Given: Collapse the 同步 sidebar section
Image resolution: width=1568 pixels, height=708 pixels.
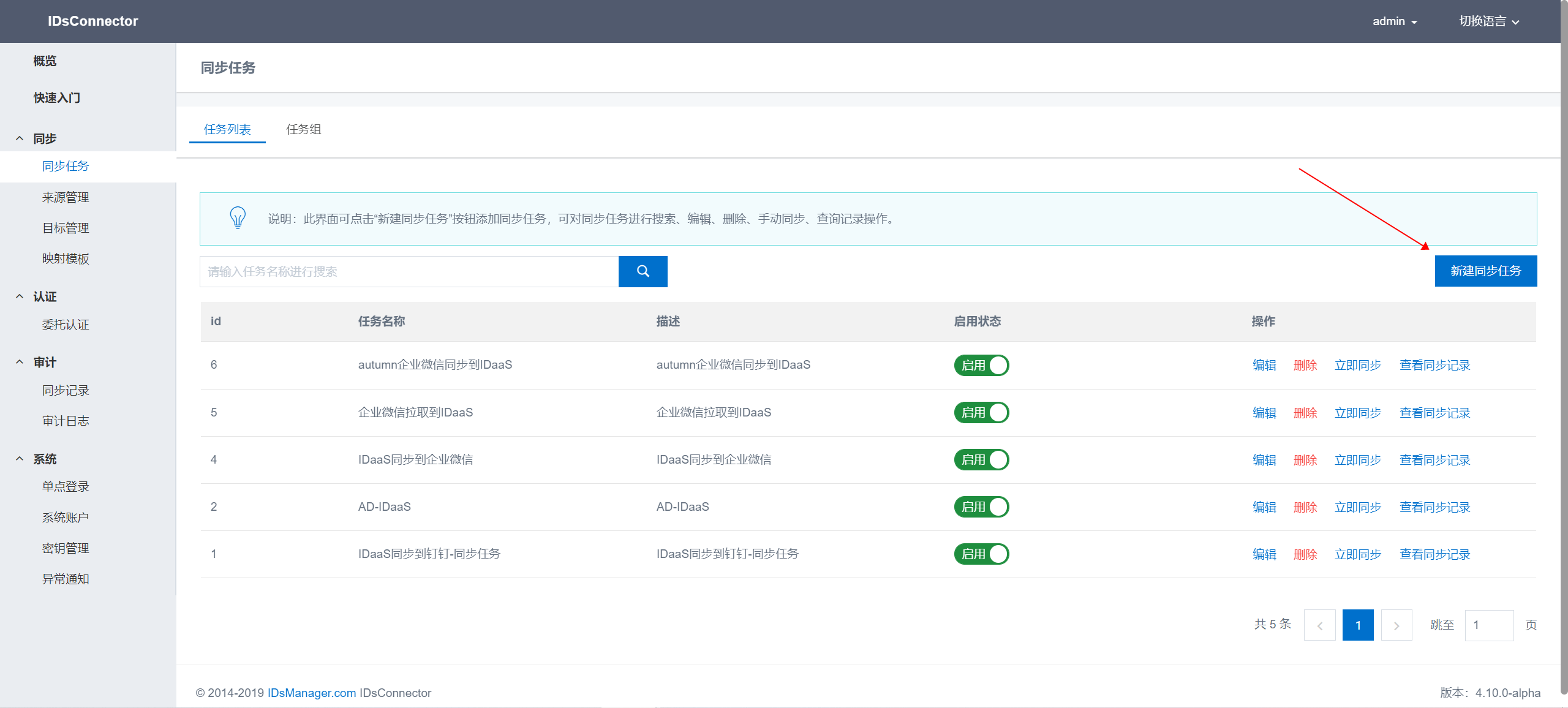Looking at the screenshot, I should point(20,138).
